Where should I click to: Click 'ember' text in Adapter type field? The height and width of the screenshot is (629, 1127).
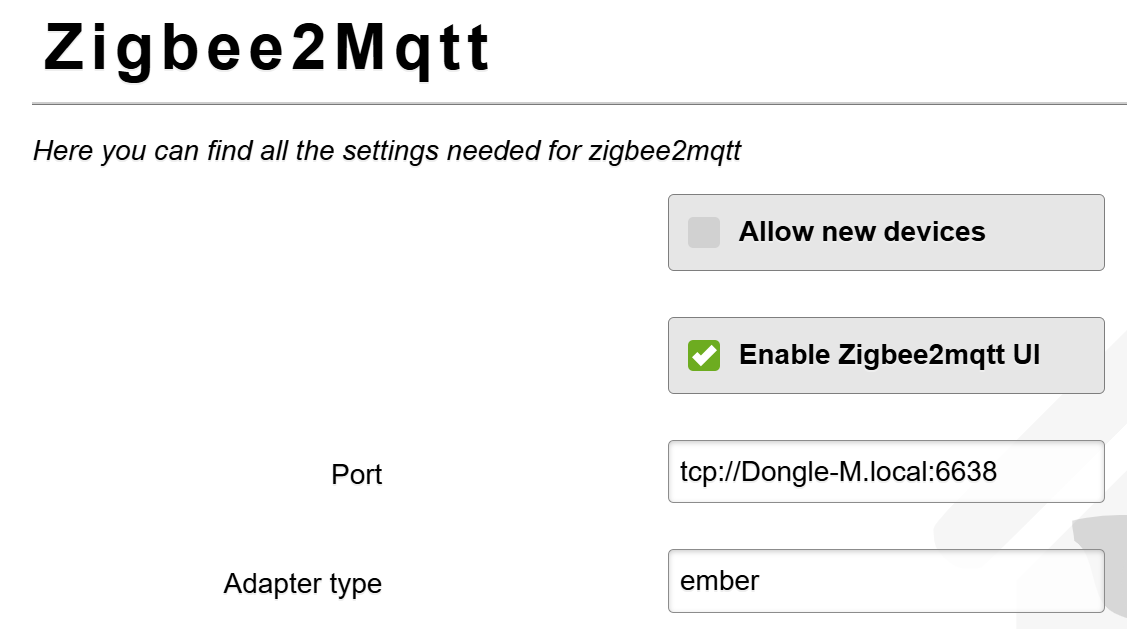point(719,581)
